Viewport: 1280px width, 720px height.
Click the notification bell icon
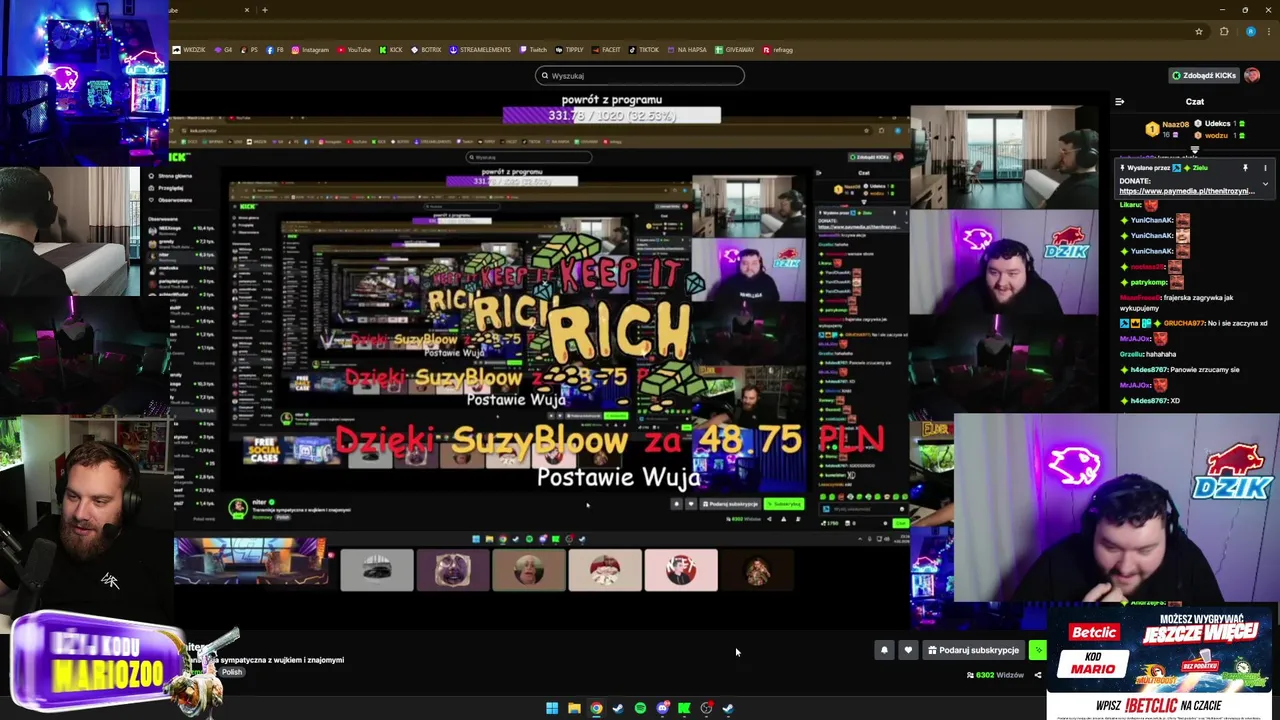(x=884, y=650)
